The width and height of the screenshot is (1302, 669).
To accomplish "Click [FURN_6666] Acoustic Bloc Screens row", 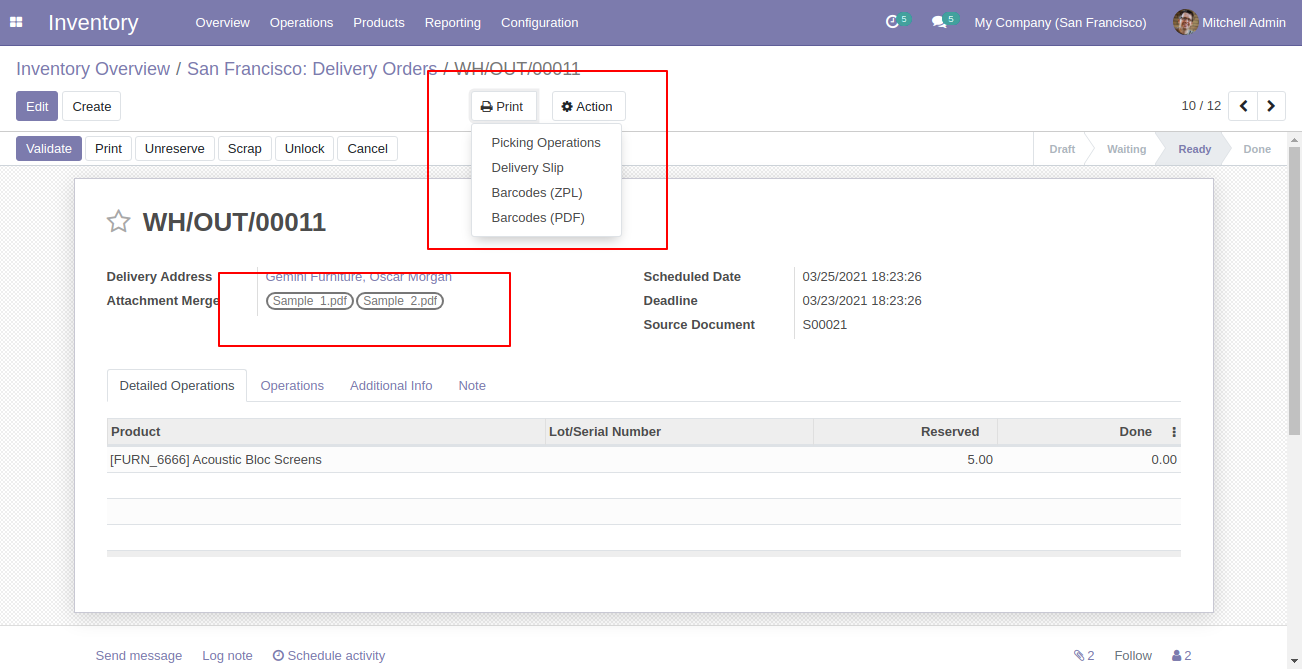I will (644, 460).
